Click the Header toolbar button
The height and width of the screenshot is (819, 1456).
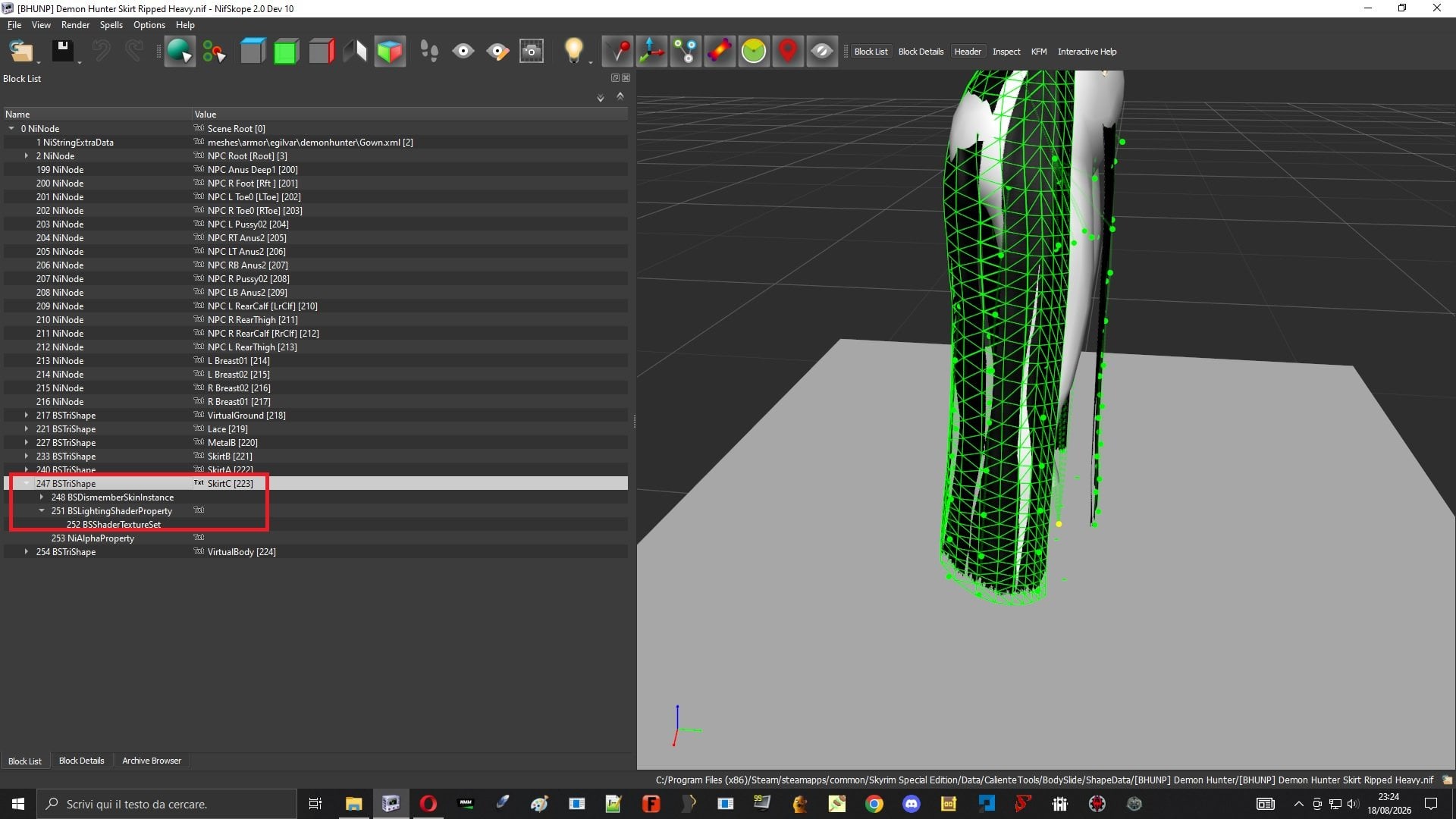pyautogui.click(x=968, y=52)
